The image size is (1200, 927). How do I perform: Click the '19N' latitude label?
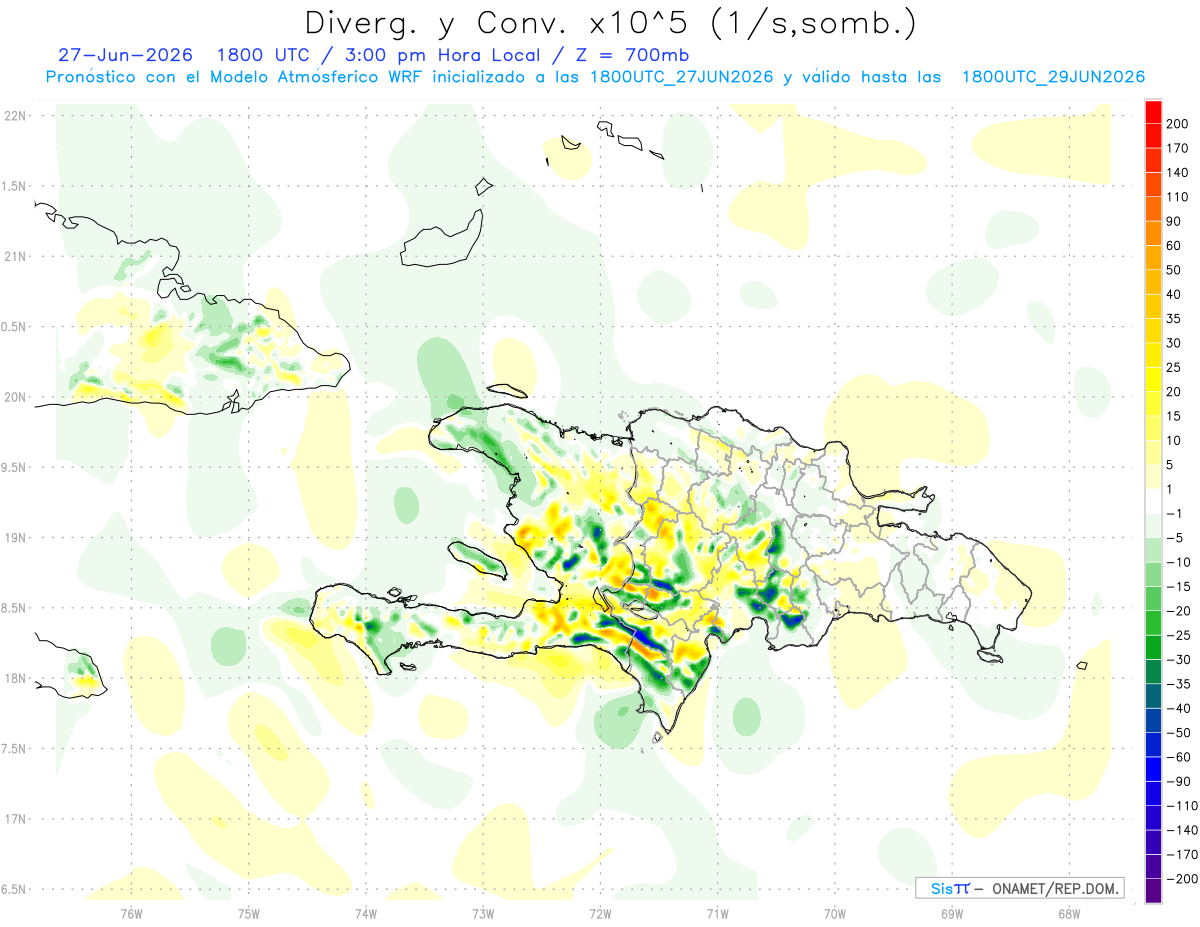click(x=14, y=537)
